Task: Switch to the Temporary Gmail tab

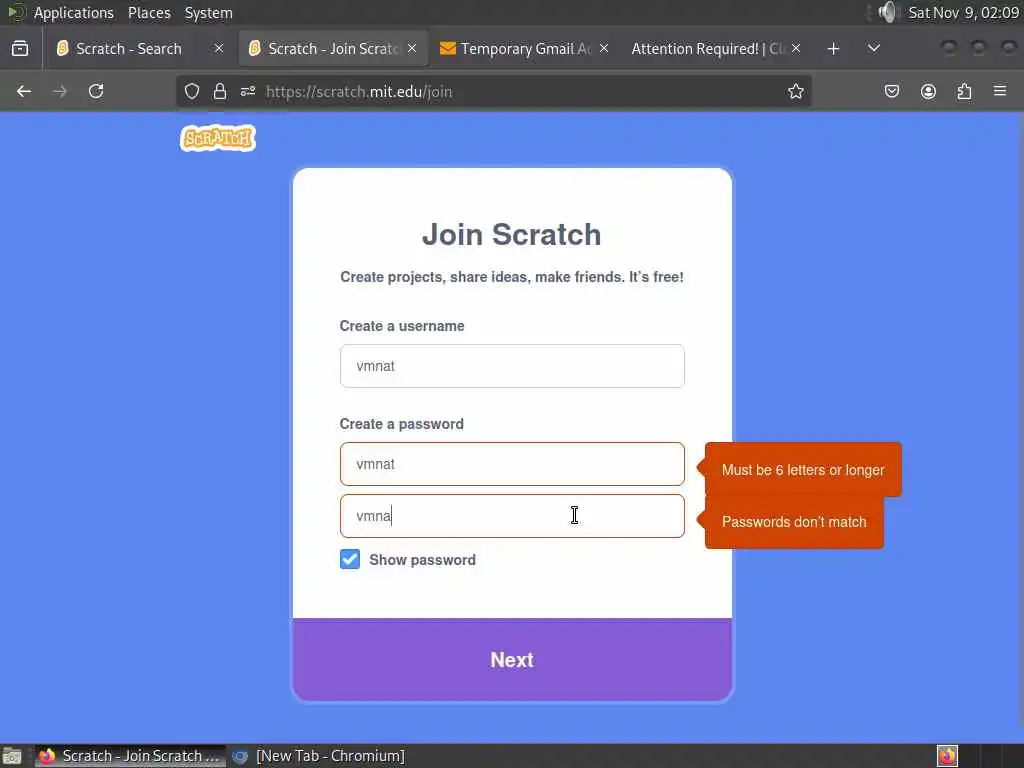Action: point(524,48)
